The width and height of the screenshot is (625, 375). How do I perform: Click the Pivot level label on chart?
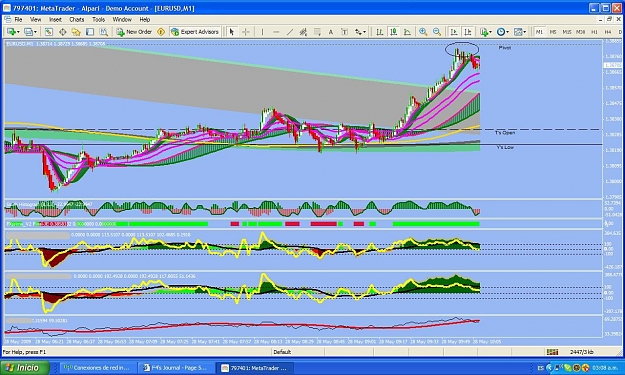pyautogui.click(x=505, y=48)
